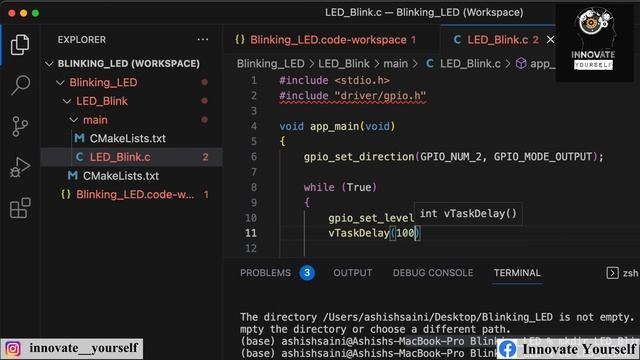Click the 'int vTaskDelay()' signature hint
This screenshot has width=640, height=360.
tap(468, 213)
